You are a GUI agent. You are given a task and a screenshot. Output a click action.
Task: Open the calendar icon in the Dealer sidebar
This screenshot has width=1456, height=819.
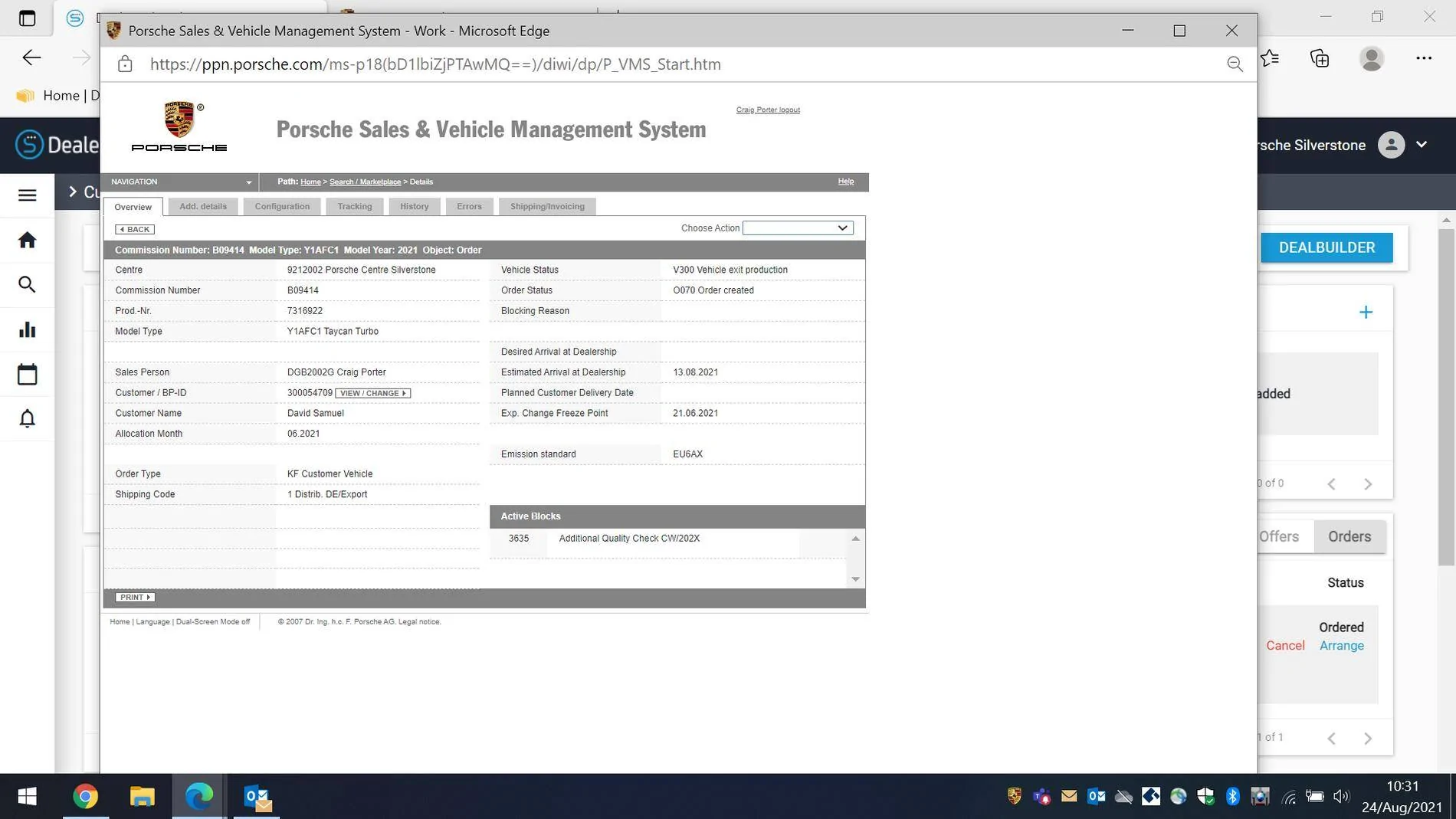pos(28,375)
